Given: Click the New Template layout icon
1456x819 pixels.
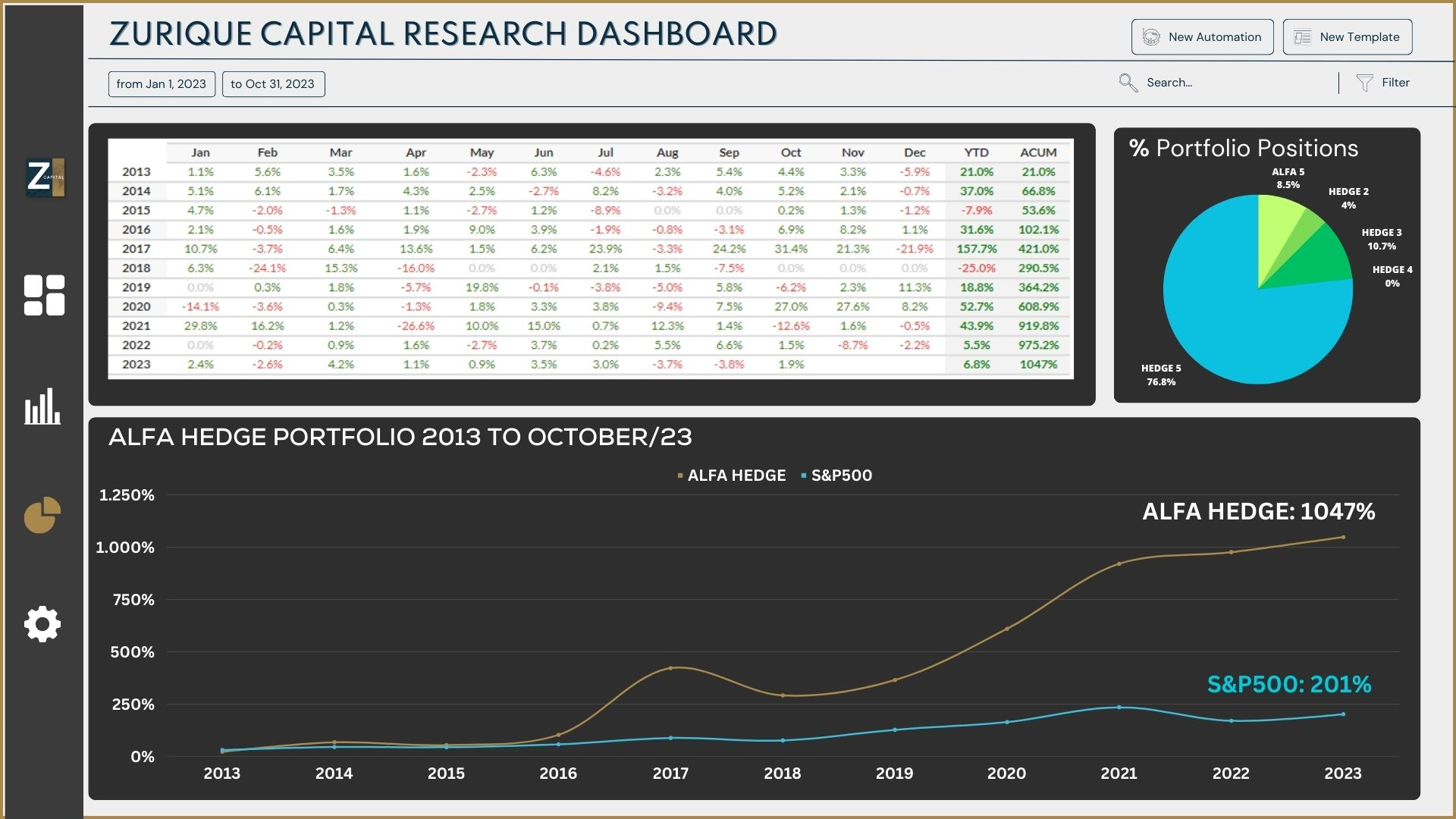Looking at the screenshot, I should (x=1303, y=37).
